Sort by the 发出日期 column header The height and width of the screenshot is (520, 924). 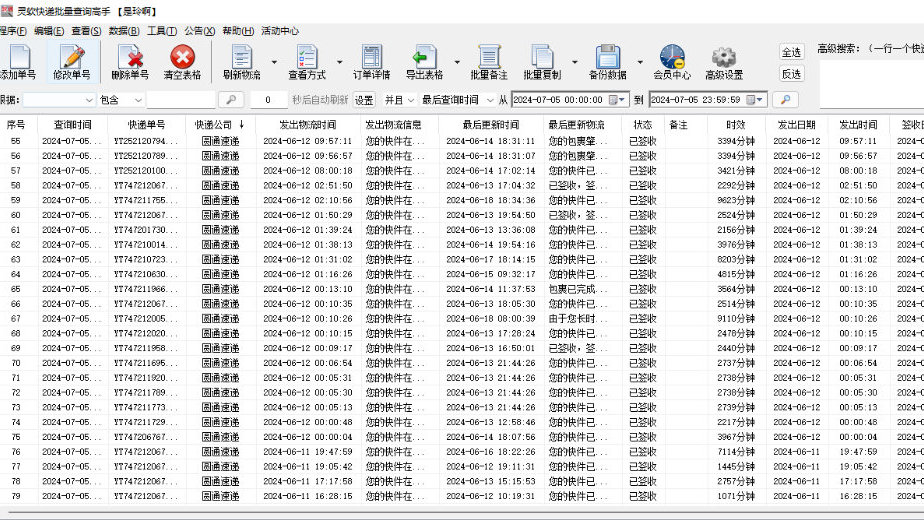point(797,125)
